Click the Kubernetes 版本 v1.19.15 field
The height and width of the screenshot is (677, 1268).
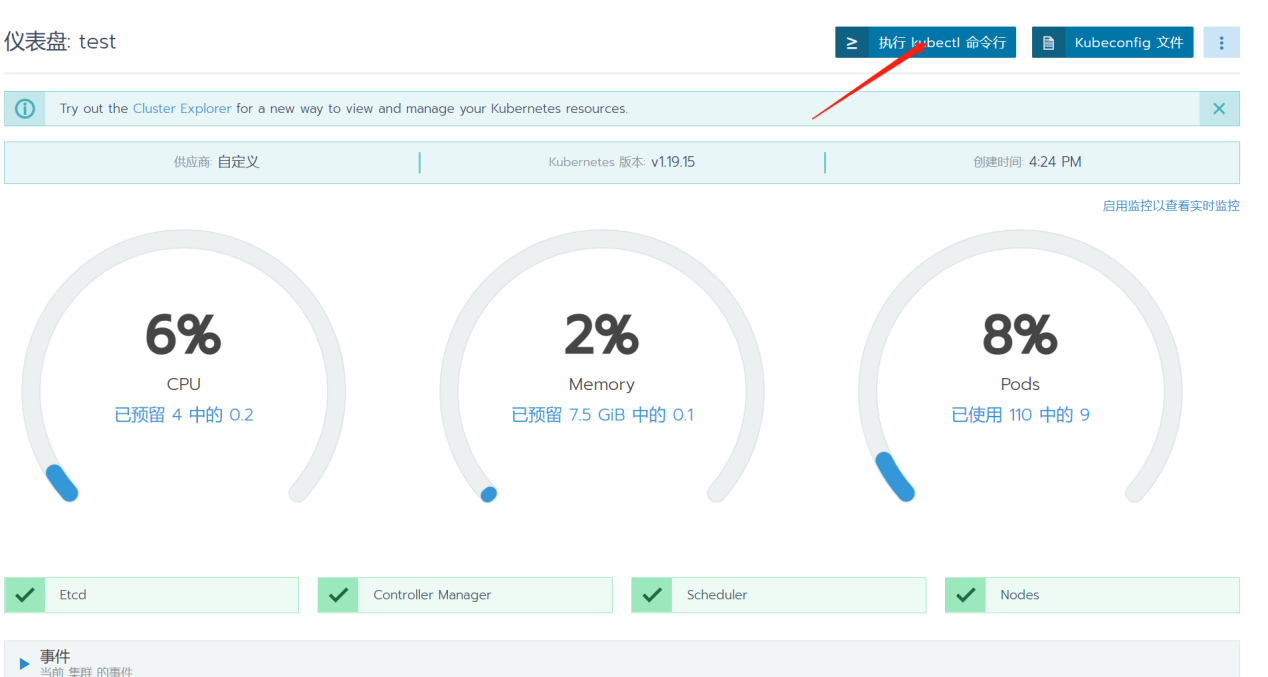coord(621,162)
